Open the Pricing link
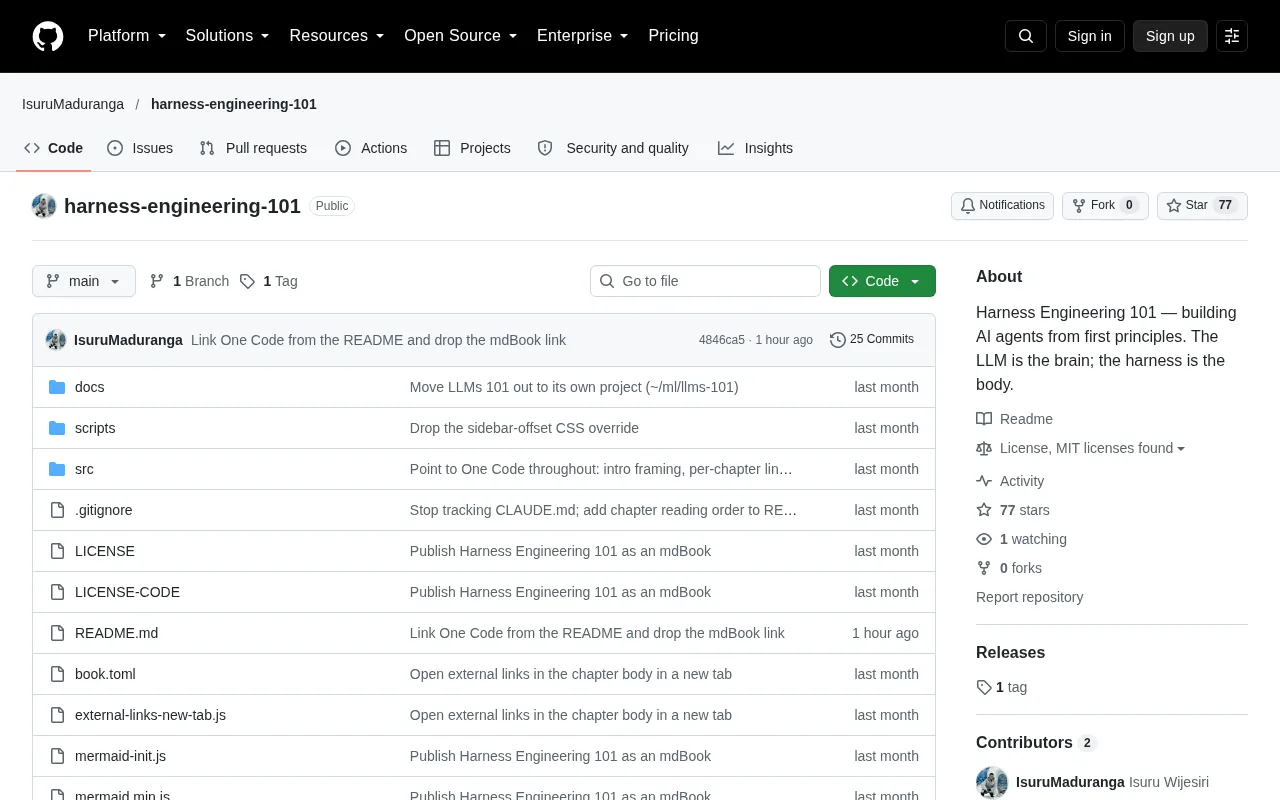1280x800 pixels. point(673,36)
